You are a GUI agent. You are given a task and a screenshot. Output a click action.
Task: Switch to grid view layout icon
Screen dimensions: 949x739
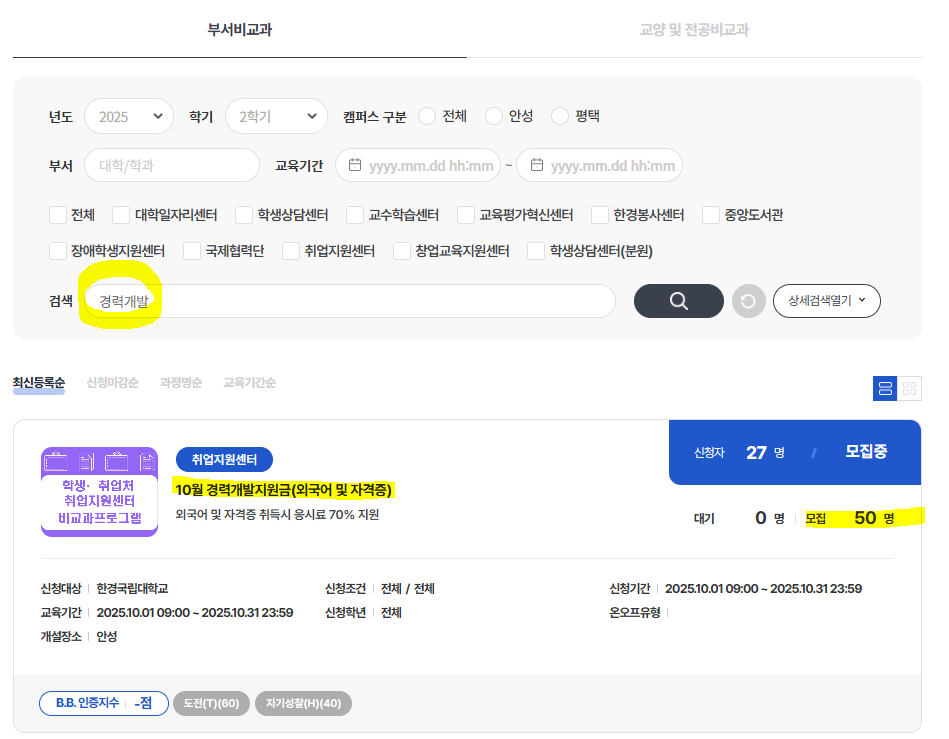coord(910,389)
